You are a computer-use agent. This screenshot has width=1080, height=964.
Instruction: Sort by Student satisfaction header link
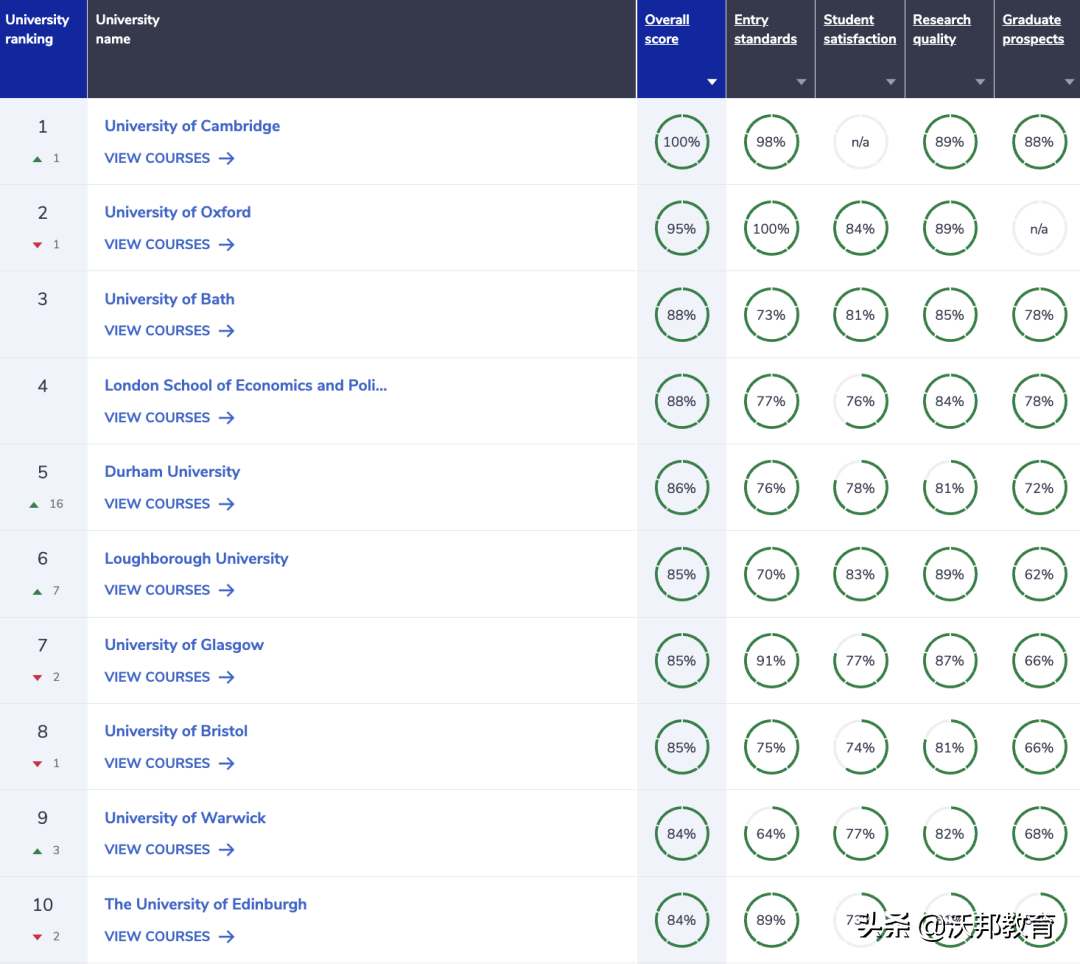coord(860,30)
